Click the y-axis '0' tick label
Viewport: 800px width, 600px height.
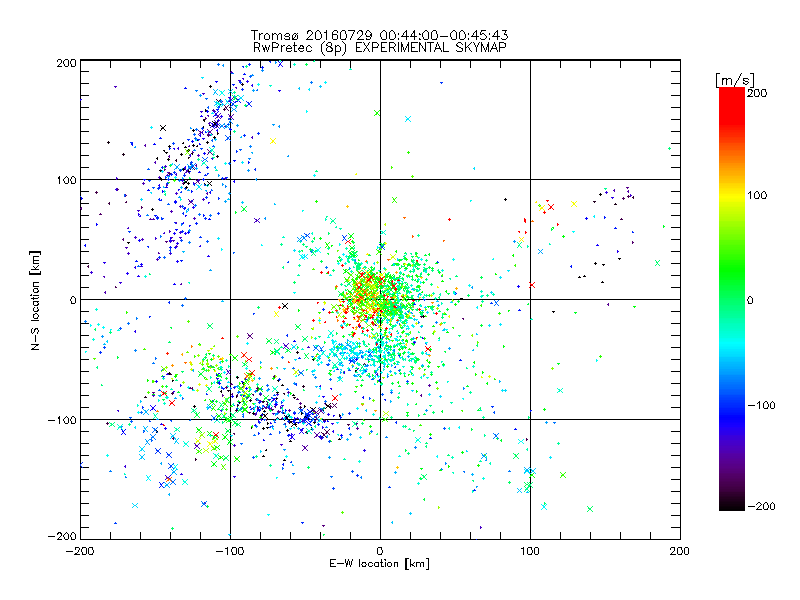(72, 300)
